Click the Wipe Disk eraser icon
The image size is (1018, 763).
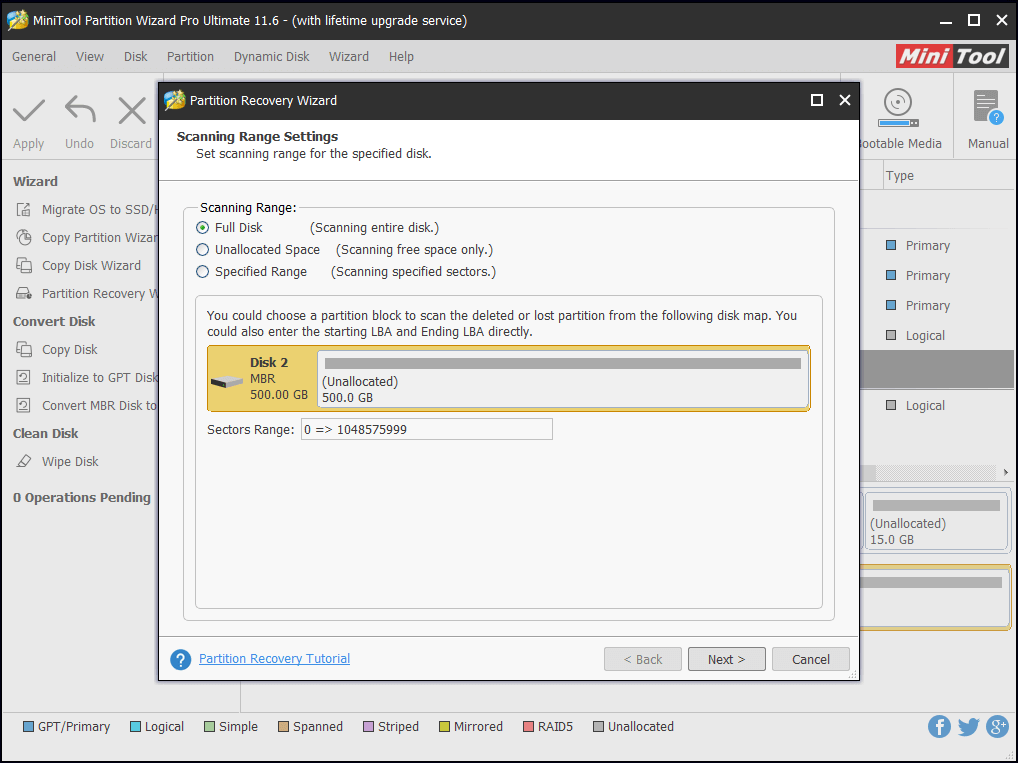coord(24,461)
